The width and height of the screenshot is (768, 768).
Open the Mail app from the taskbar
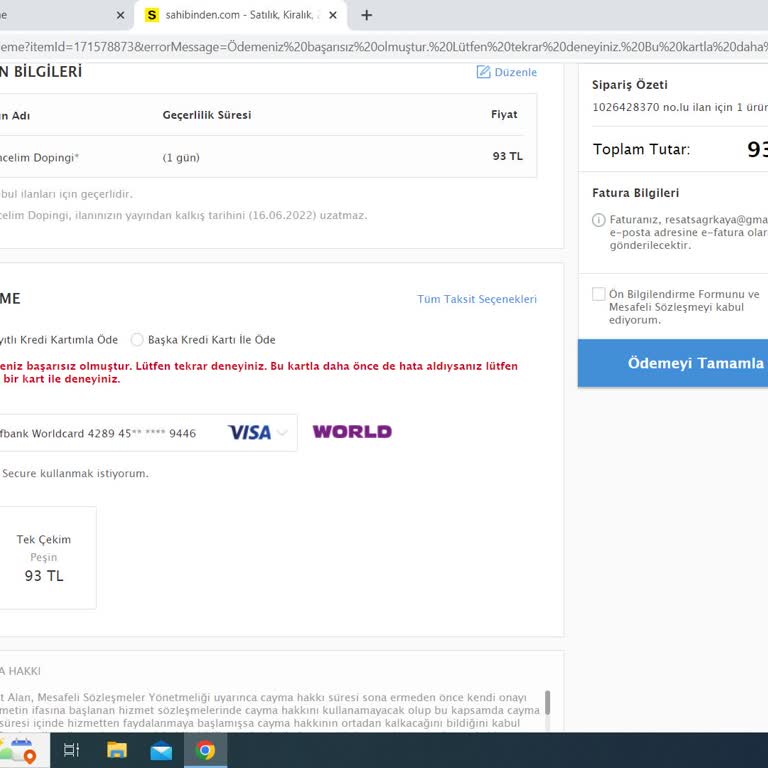point(161,750)
